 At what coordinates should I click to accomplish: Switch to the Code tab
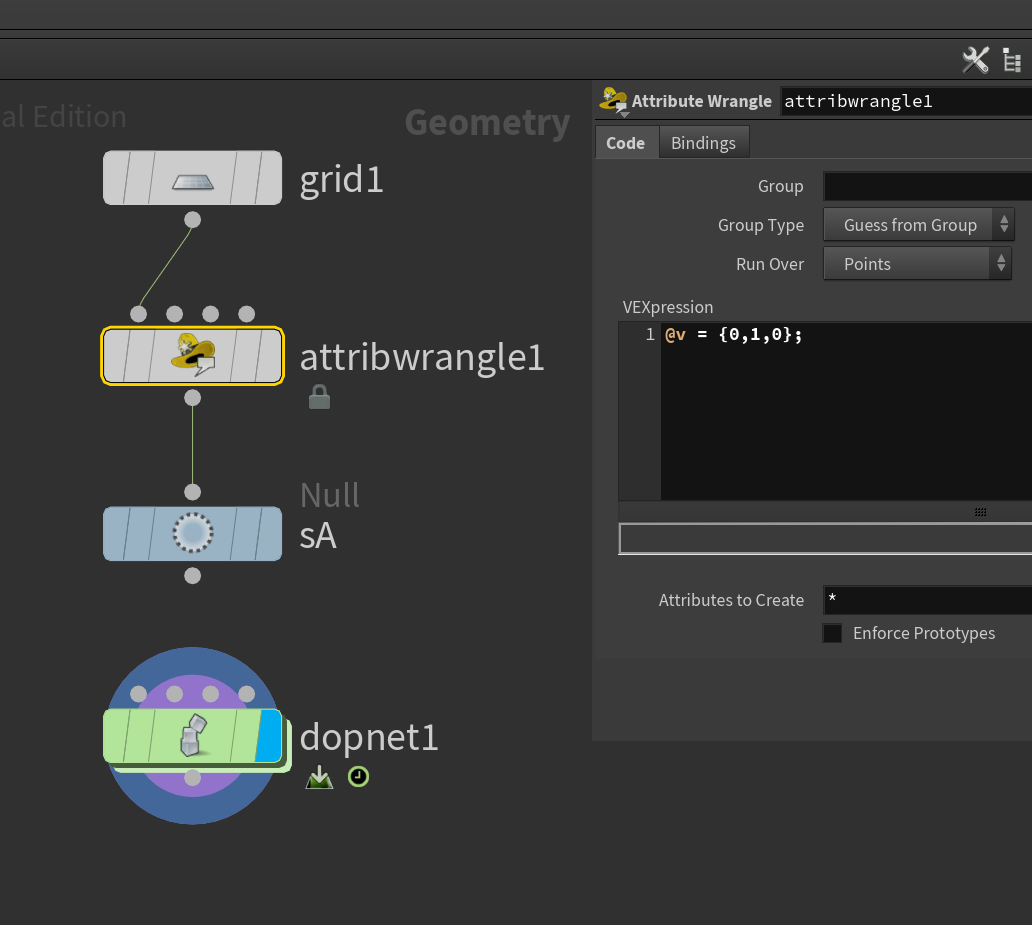pyautogui.click(x=626, y=143)
